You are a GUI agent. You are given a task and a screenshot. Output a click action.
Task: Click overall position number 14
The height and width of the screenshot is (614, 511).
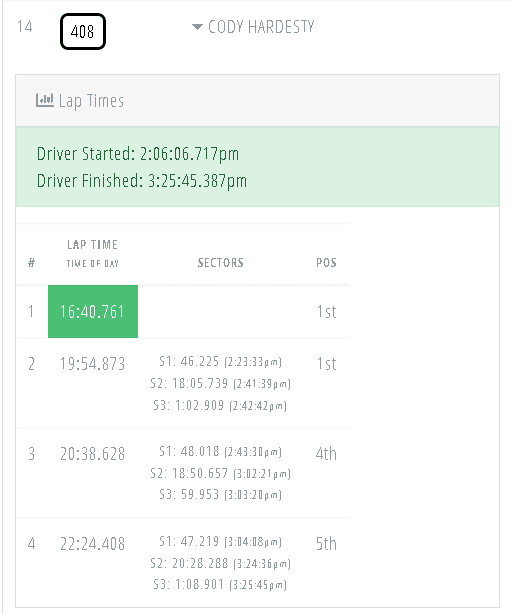point(24,27)
